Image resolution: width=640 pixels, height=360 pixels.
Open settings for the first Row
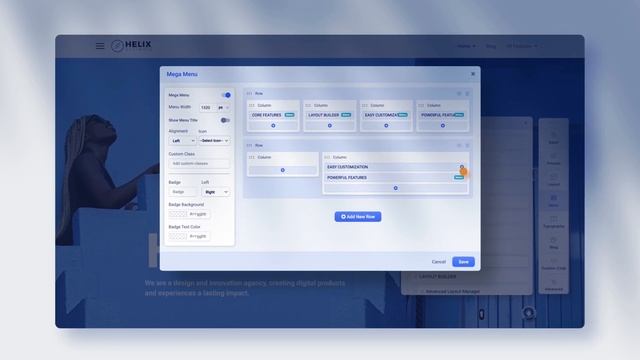459,93
